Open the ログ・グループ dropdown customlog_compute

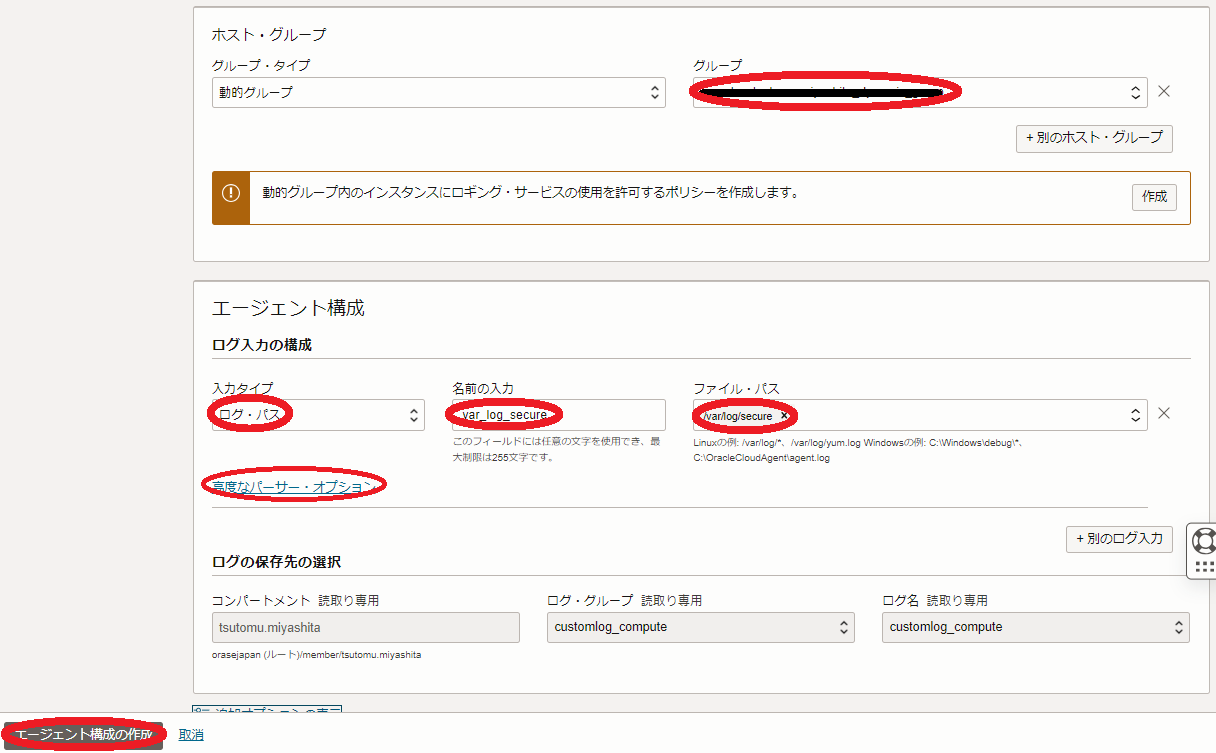[x=700, y=627]
